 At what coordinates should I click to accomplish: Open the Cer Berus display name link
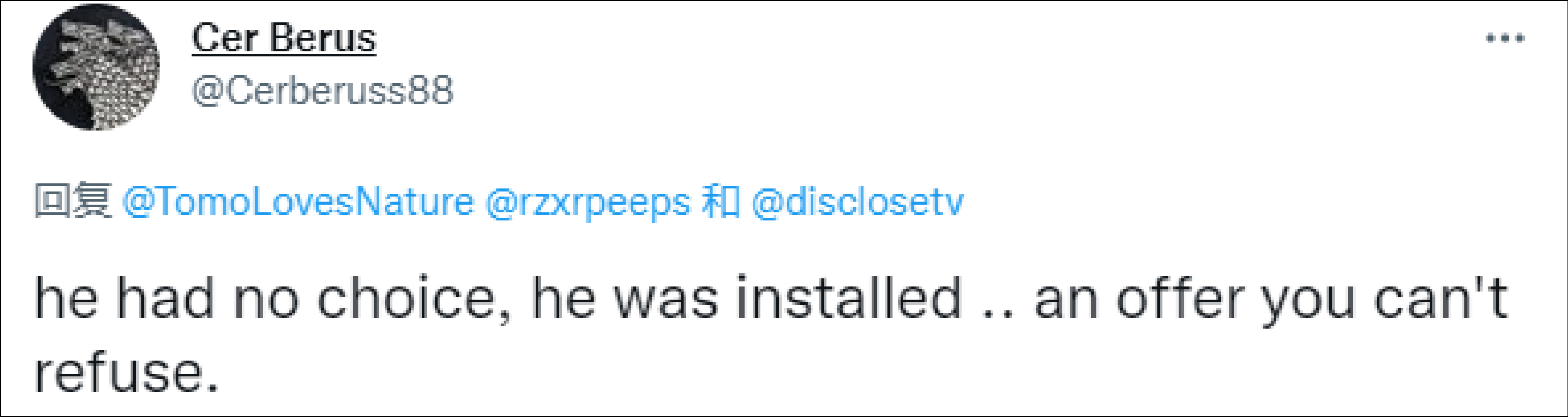click(x=284, y=38)
